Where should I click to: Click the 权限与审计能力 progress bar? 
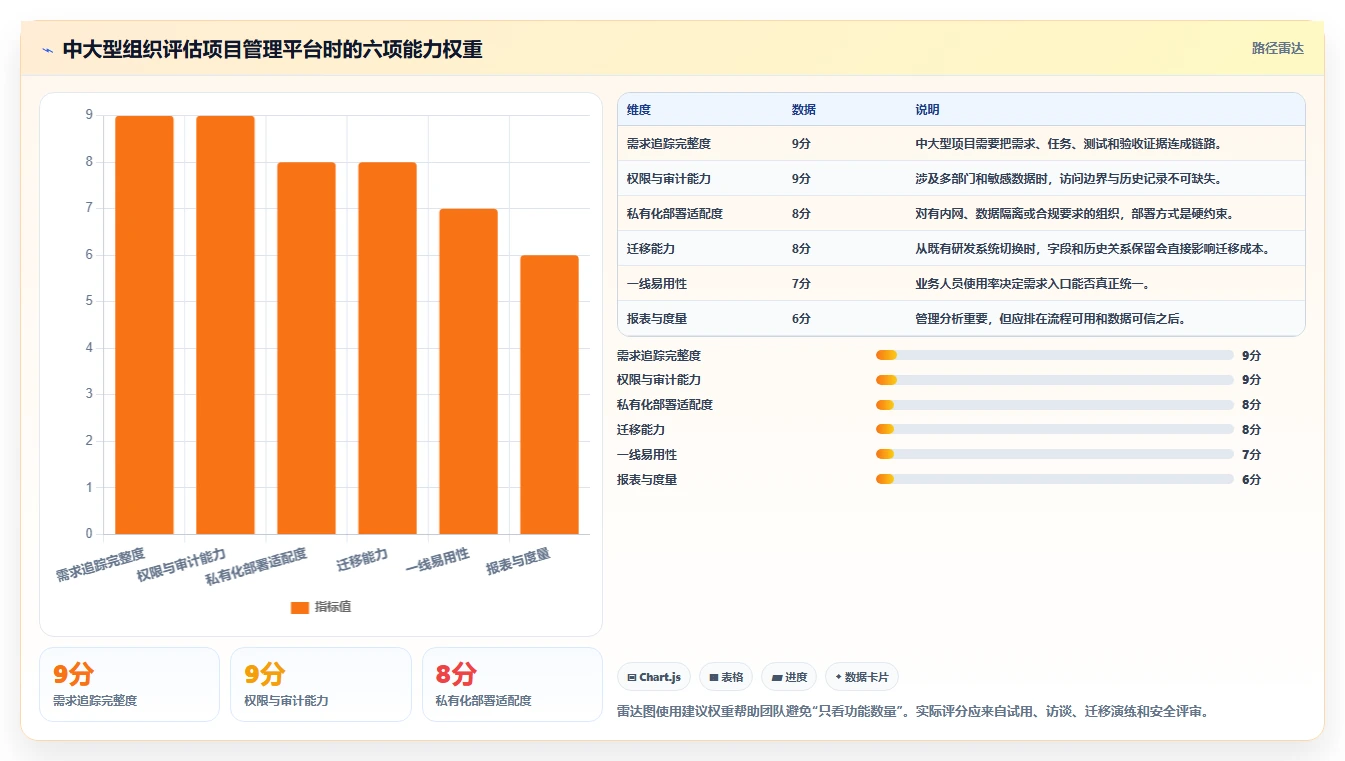(1055, 380)
